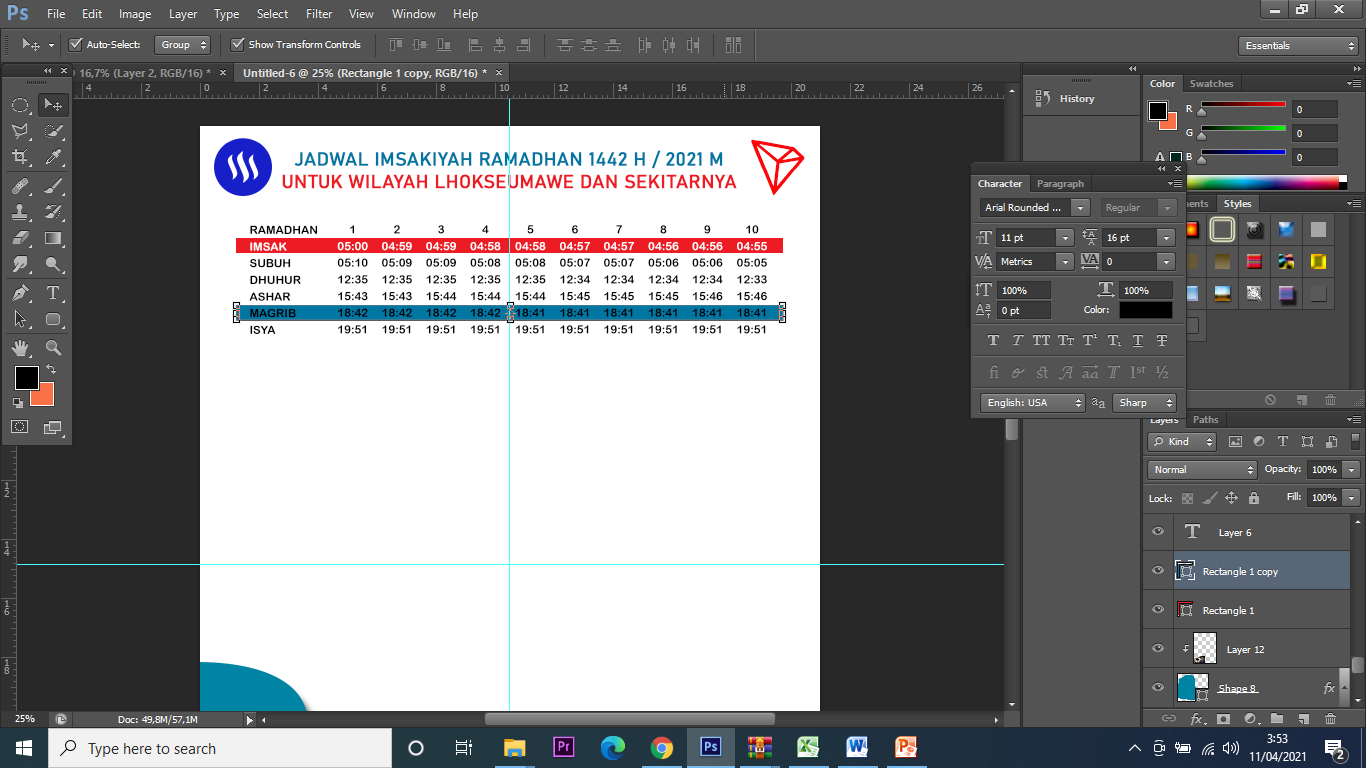The image size is (1366, 768).
Task: Select the Horizontal Type tool
Action: (x=54, y=293)
